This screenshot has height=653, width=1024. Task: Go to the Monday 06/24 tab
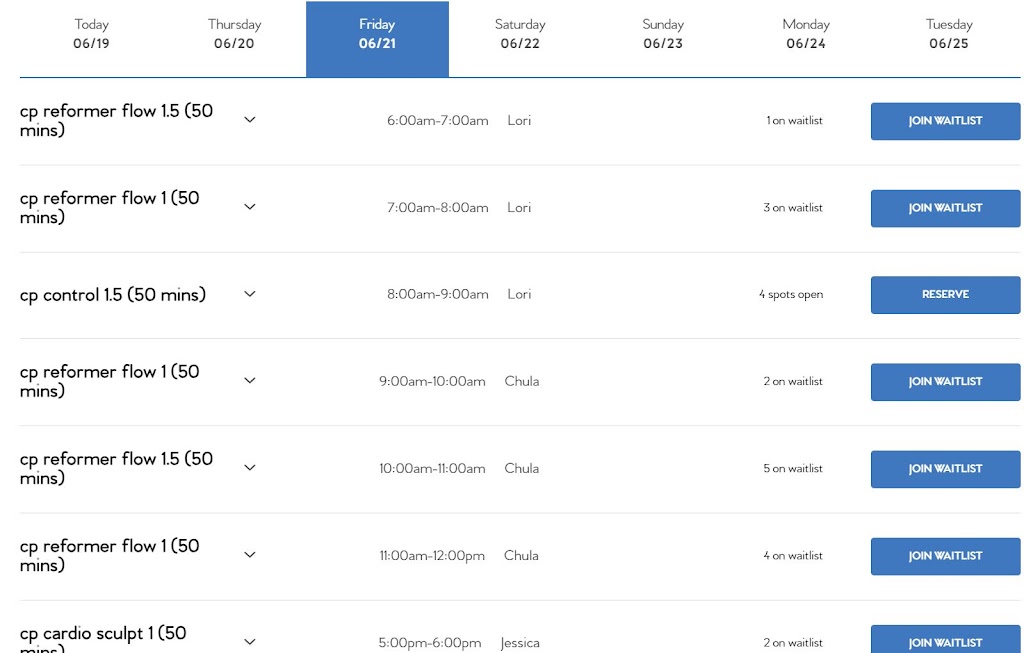tap(806, 34)
